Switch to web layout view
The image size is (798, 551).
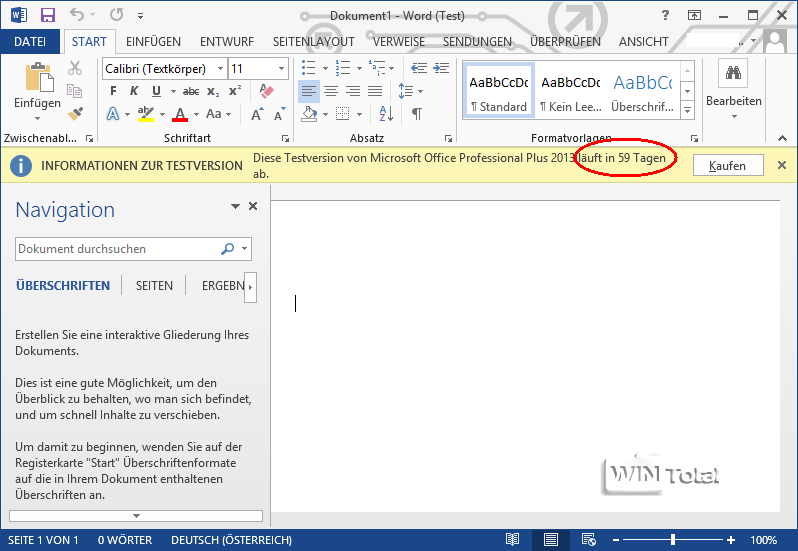click(589, 539)
